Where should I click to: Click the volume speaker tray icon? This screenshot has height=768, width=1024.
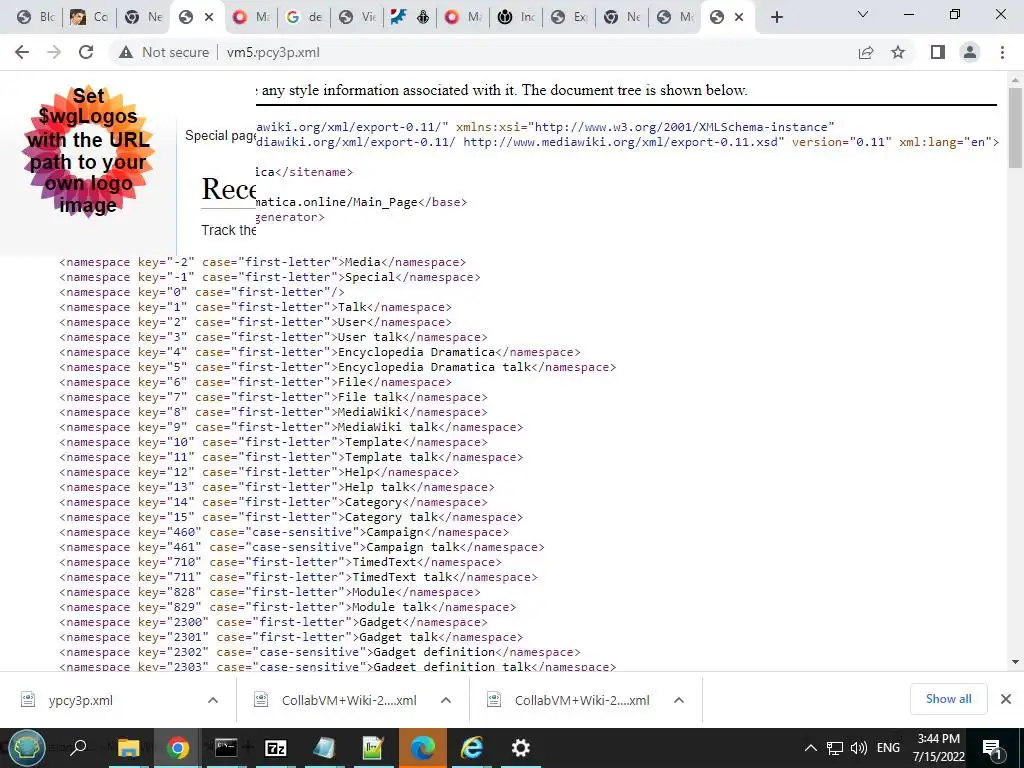[x=859, y=748]
